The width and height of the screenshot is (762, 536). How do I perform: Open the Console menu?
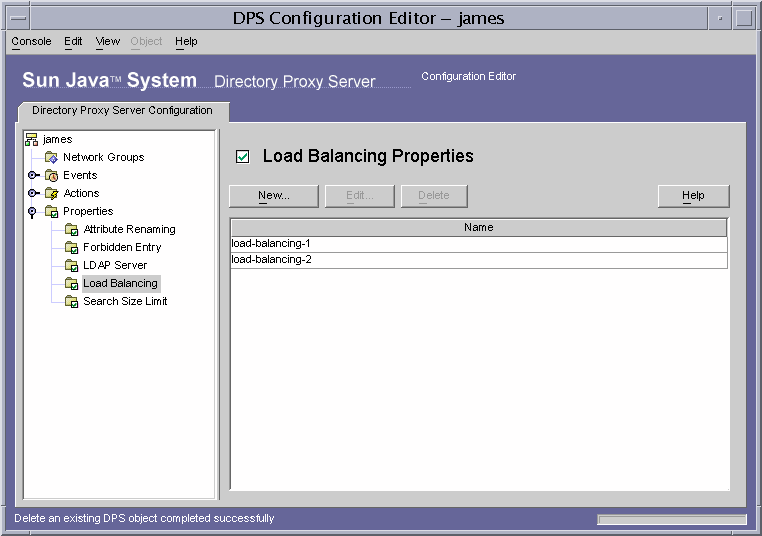pyautogui.click(x=31, y=41)
